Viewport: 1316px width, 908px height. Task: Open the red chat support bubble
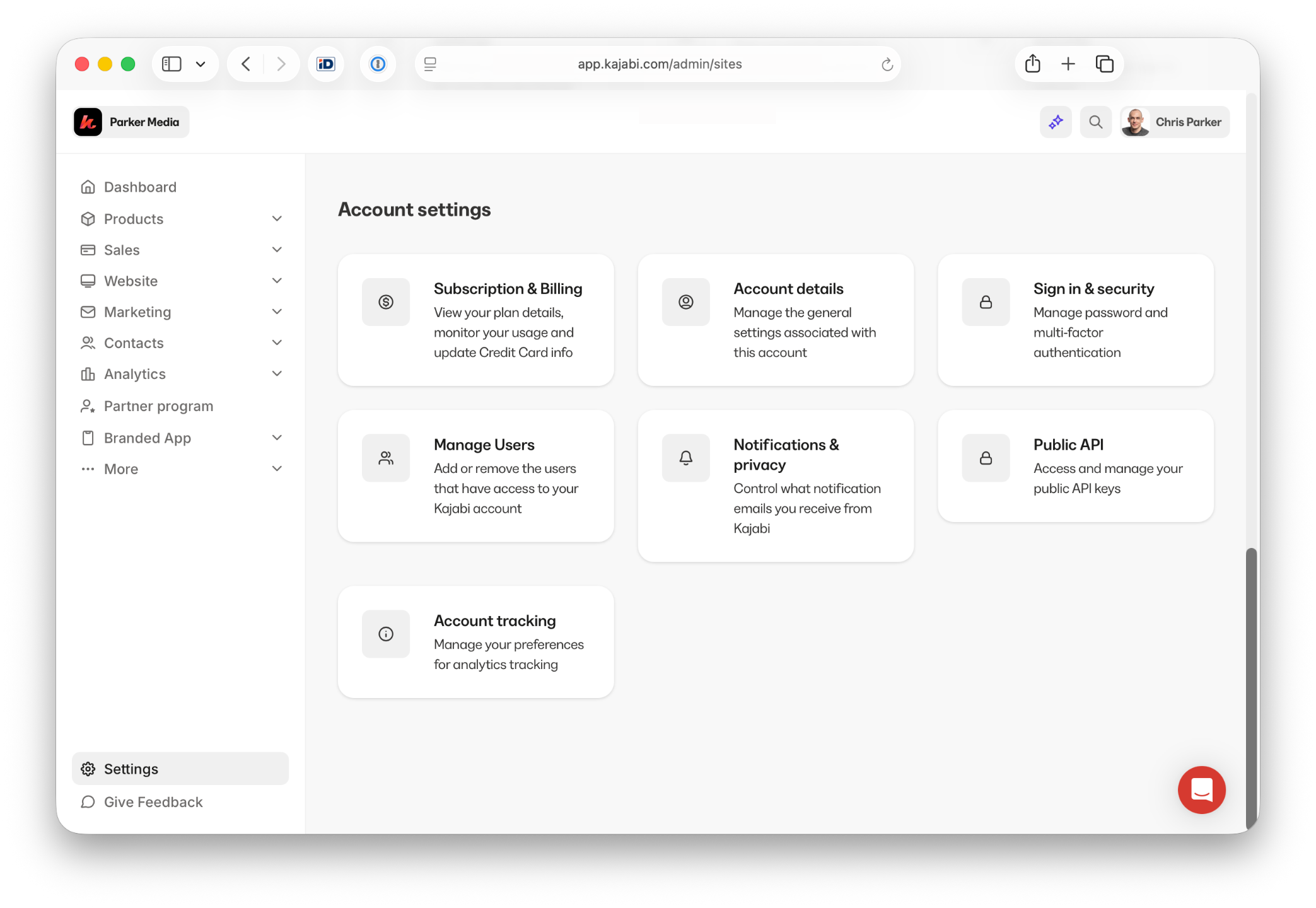point(1201,789)
